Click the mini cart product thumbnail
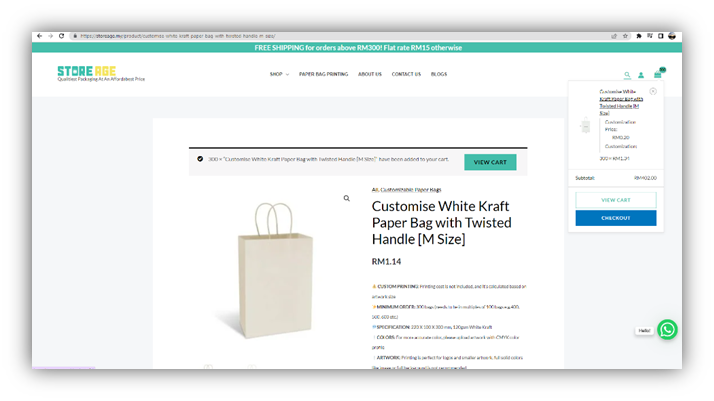This screenshot has height=401, width=714. click(586, 125)
